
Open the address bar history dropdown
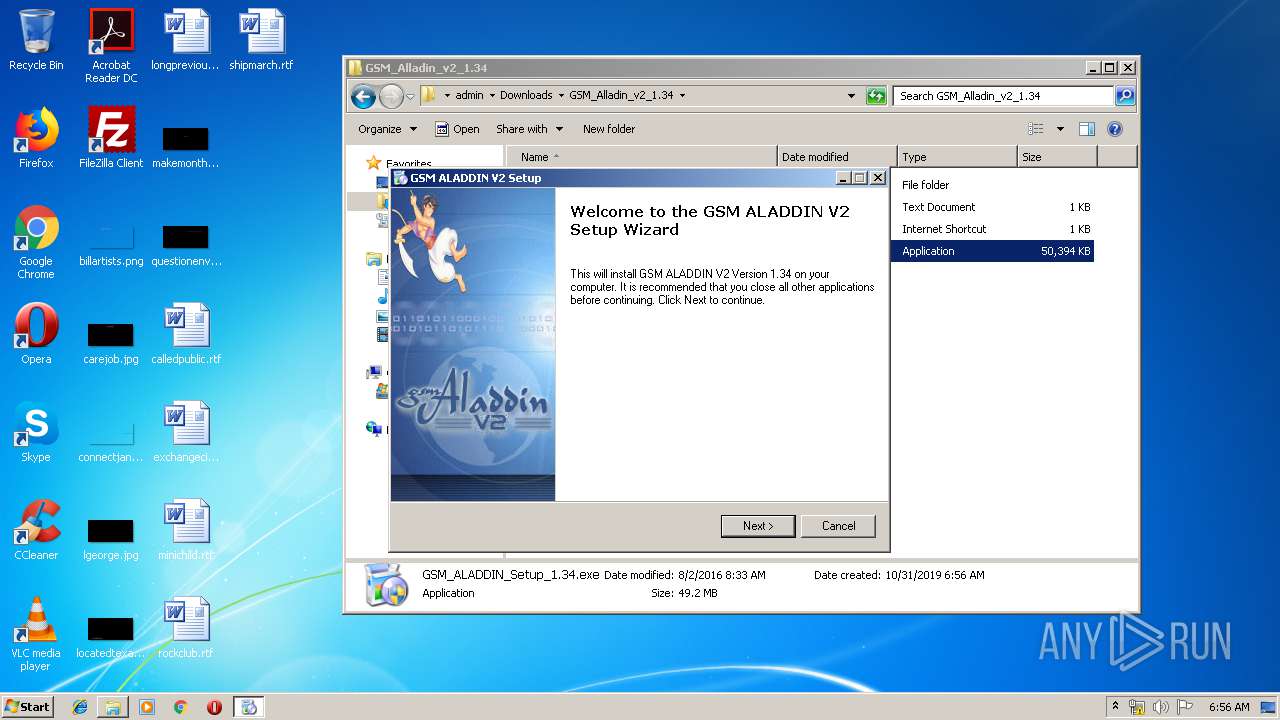[x=851, y=96]
